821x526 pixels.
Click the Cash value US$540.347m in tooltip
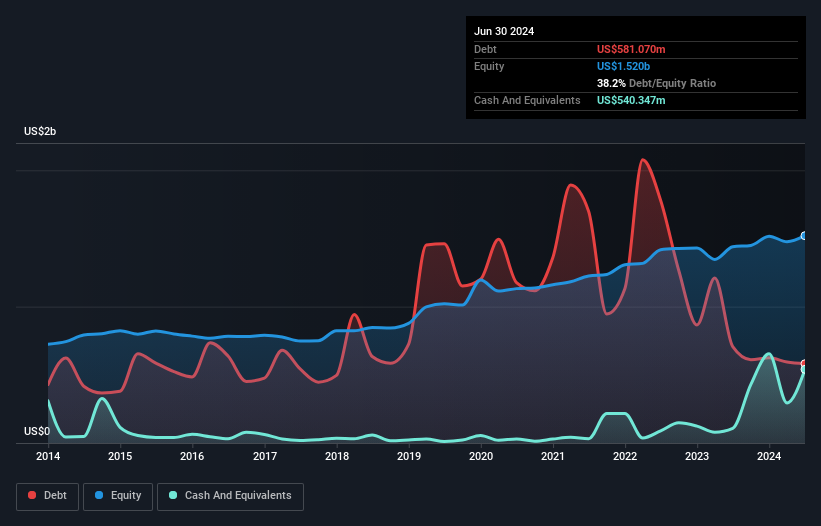pyautogui.click(x=631, y=100)
